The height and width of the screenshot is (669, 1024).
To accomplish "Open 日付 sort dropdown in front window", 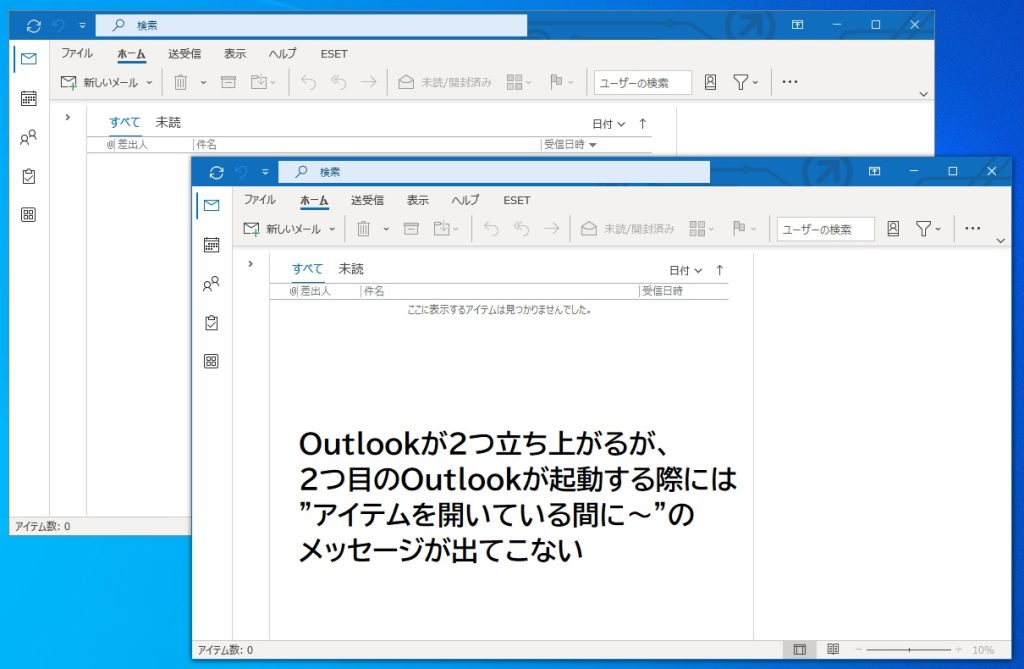I will (686, 270).
